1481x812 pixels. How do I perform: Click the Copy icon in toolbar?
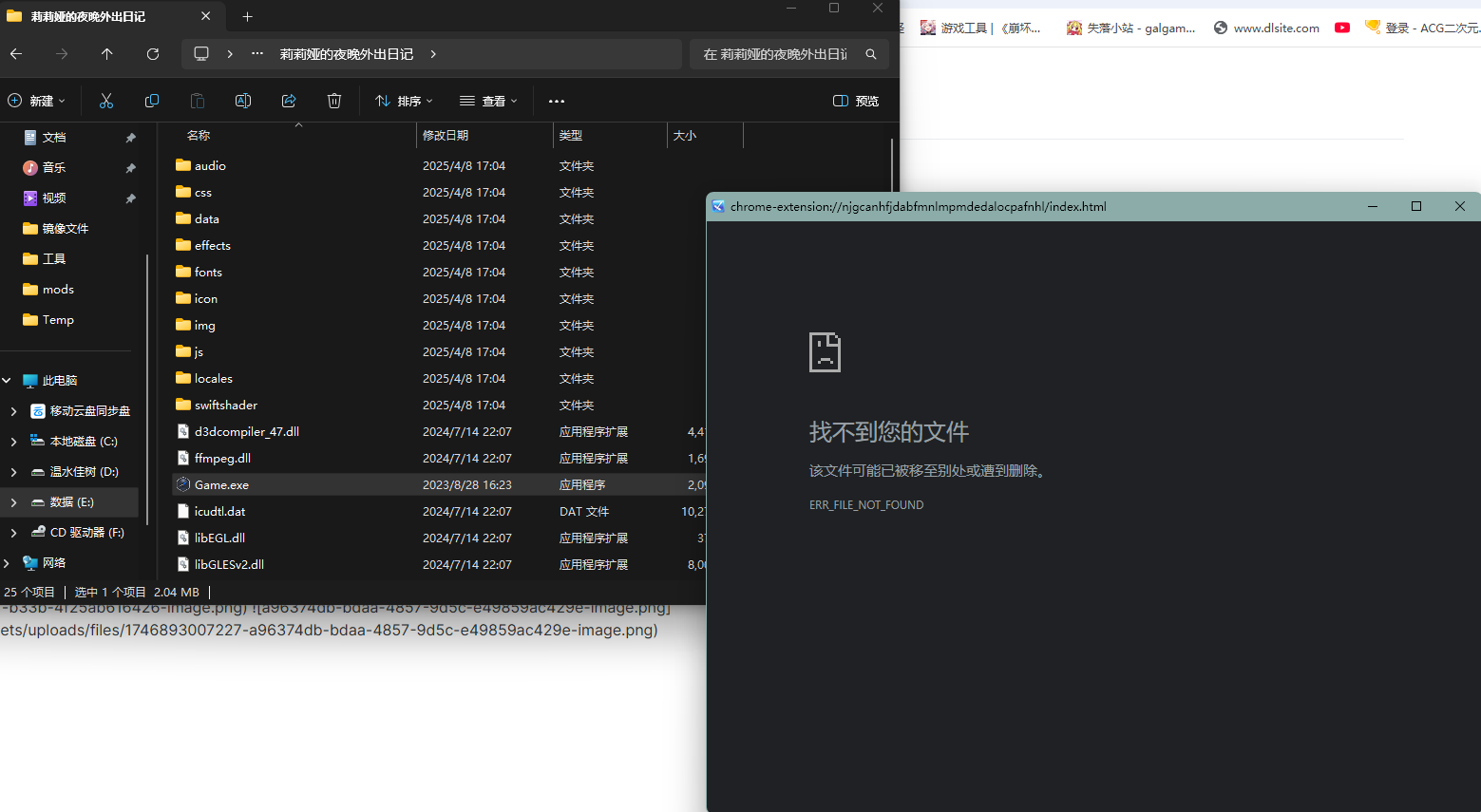click(x=152, y=101)
